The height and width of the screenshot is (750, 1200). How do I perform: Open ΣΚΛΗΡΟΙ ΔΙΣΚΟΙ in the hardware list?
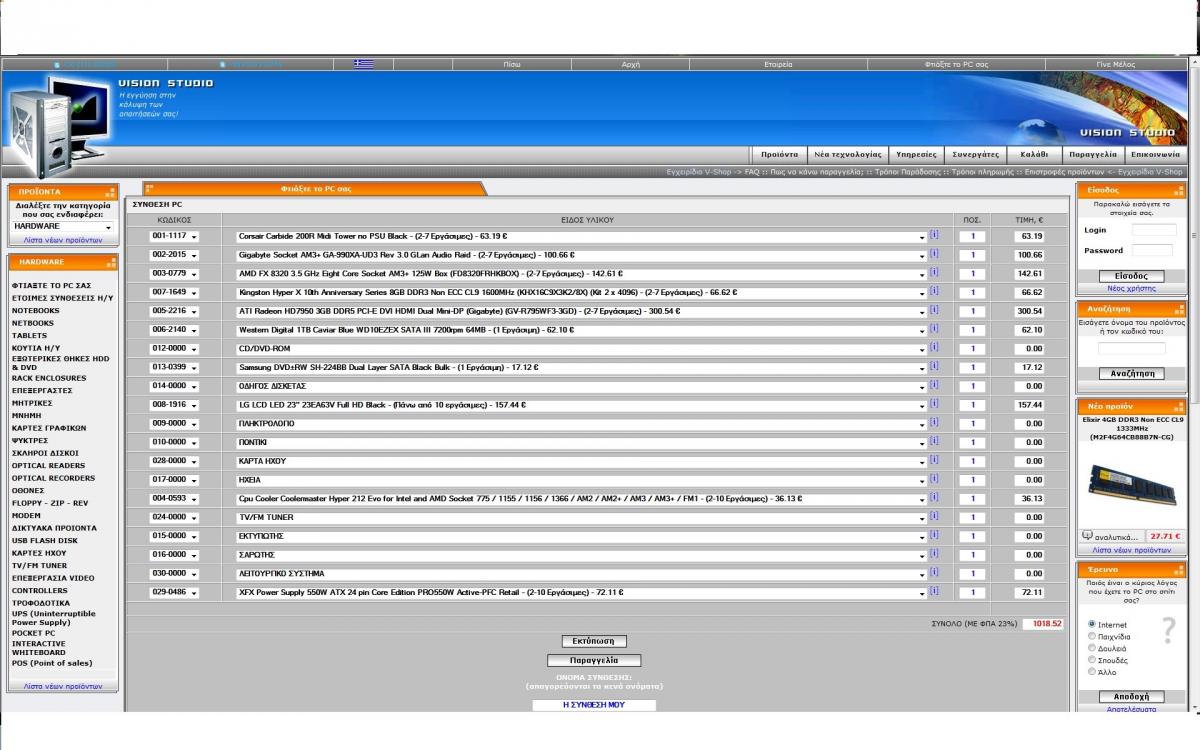pyautogui.click(x=45, y=453)
